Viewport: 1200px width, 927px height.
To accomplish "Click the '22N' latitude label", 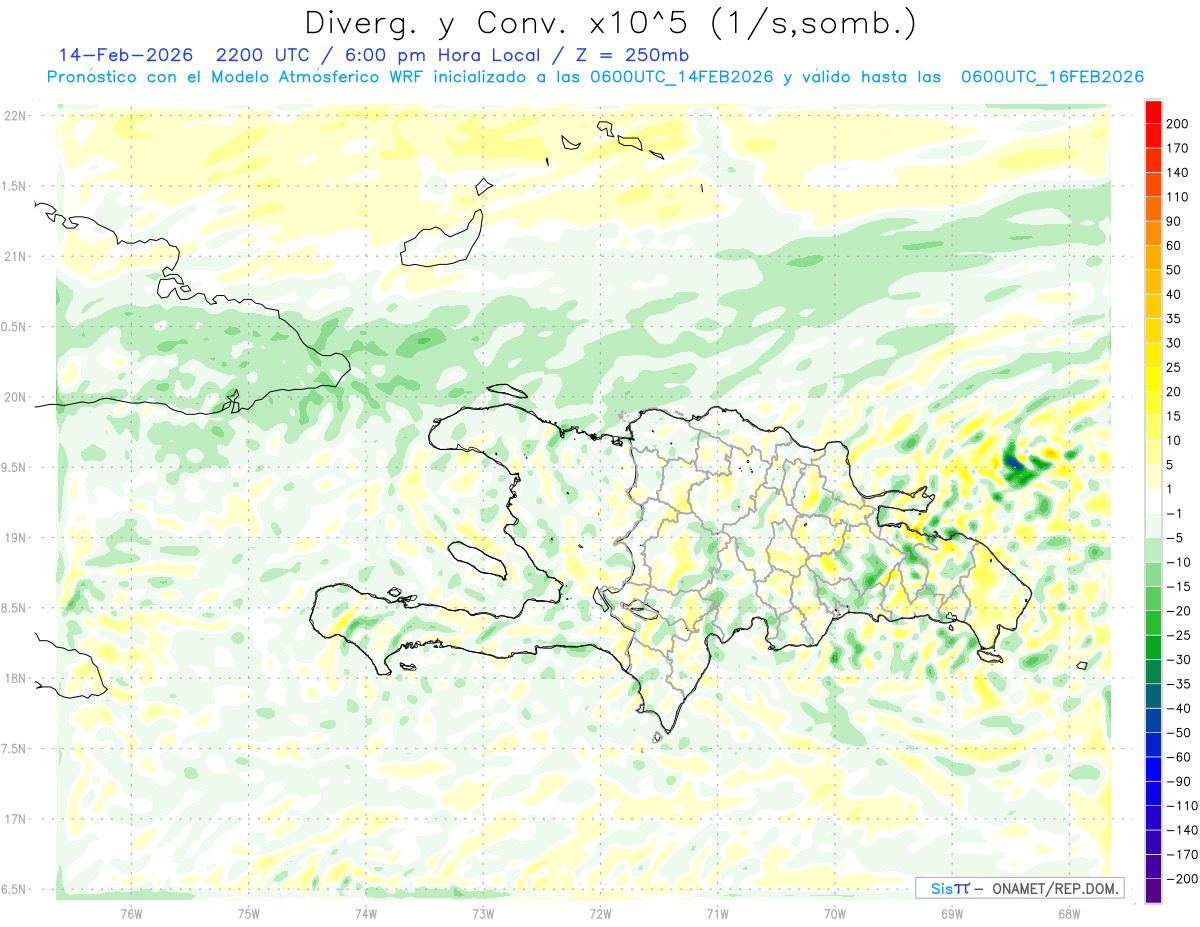I will coord(14,116).
